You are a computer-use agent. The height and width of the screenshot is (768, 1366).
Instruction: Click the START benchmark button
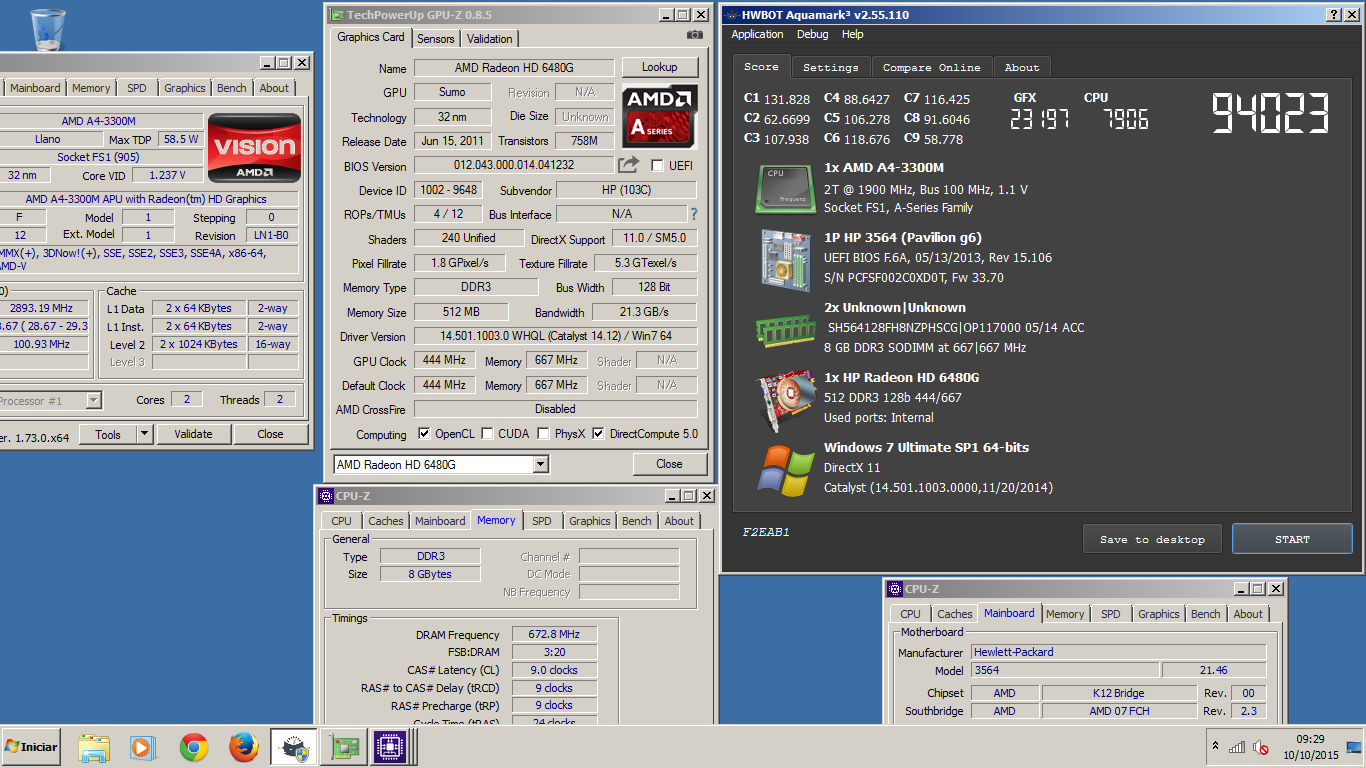tap(1292, 539)
